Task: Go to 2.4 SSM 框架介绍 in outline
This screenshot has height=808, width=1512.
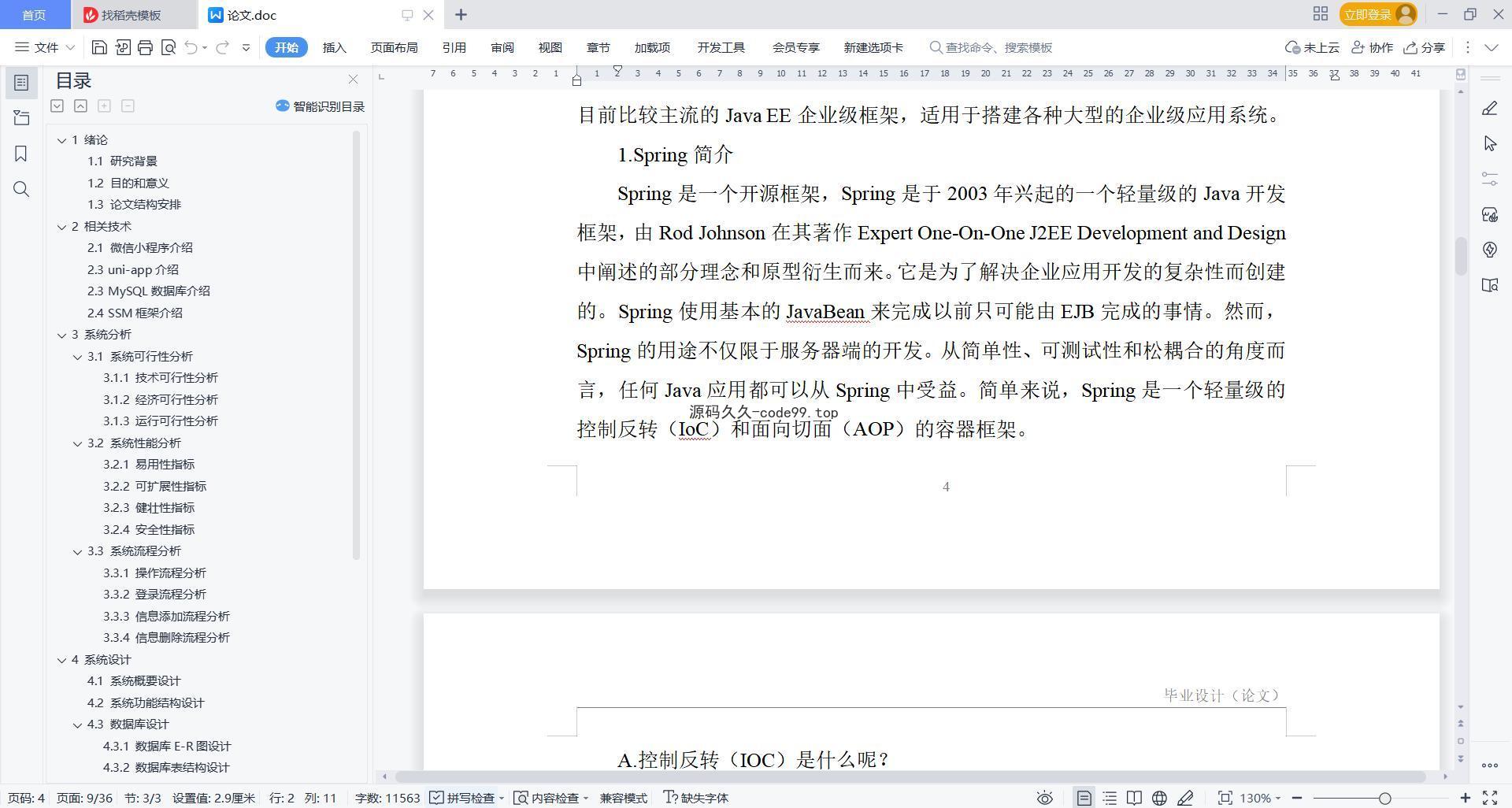Action: tap(135, 313)
